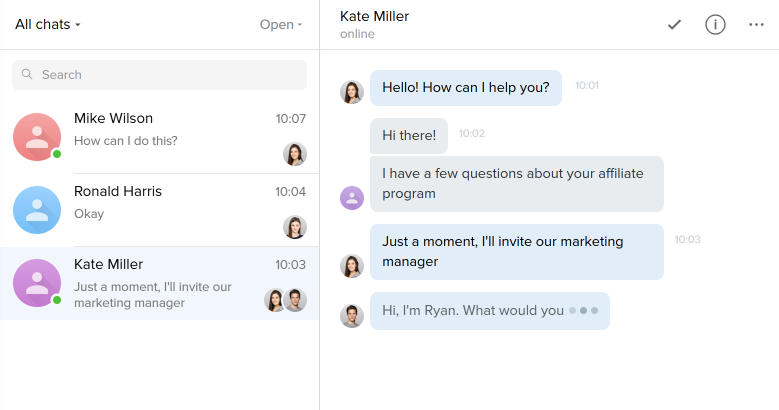Click agent photo in Ronald Harris's row
779x410 pixels.
click(x=295, y=227)
